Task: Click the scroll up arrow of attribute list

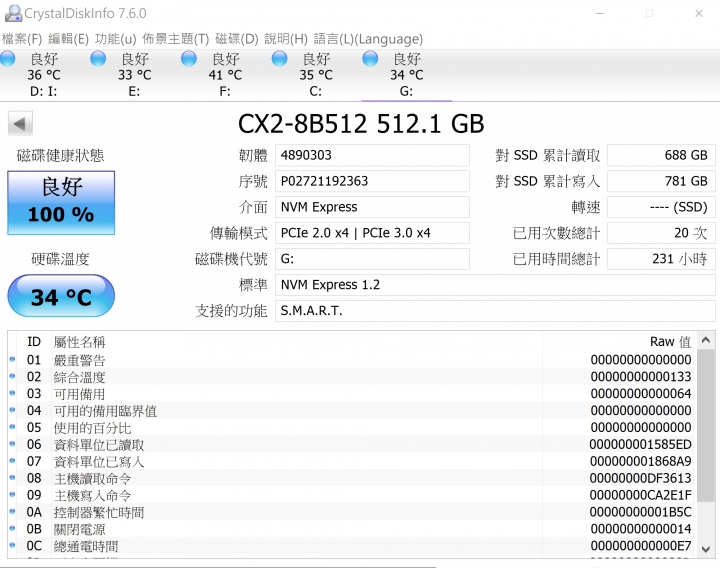Action: [706, 340]
